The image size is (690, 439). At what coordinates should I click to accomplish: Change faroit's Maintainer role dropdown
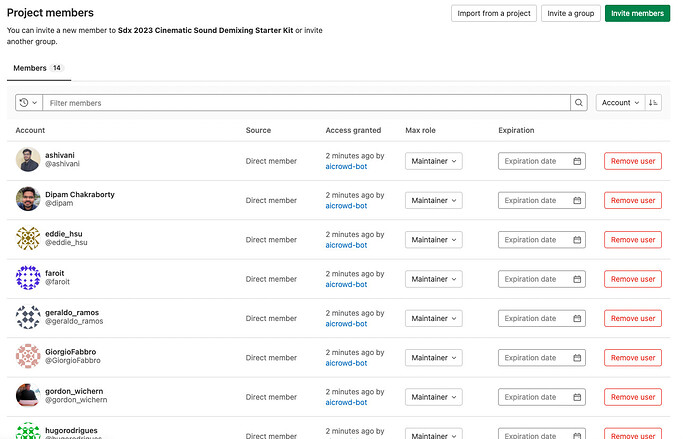(433, 279)
